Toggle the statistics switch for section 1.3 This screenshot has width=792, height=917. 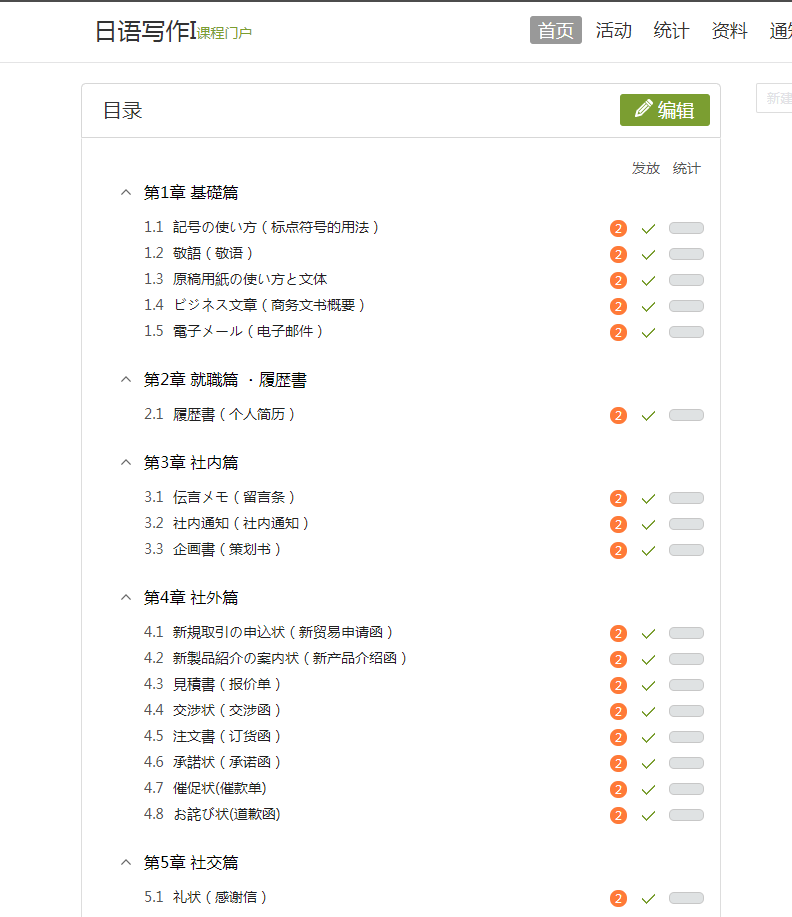(x=686, y=280)
